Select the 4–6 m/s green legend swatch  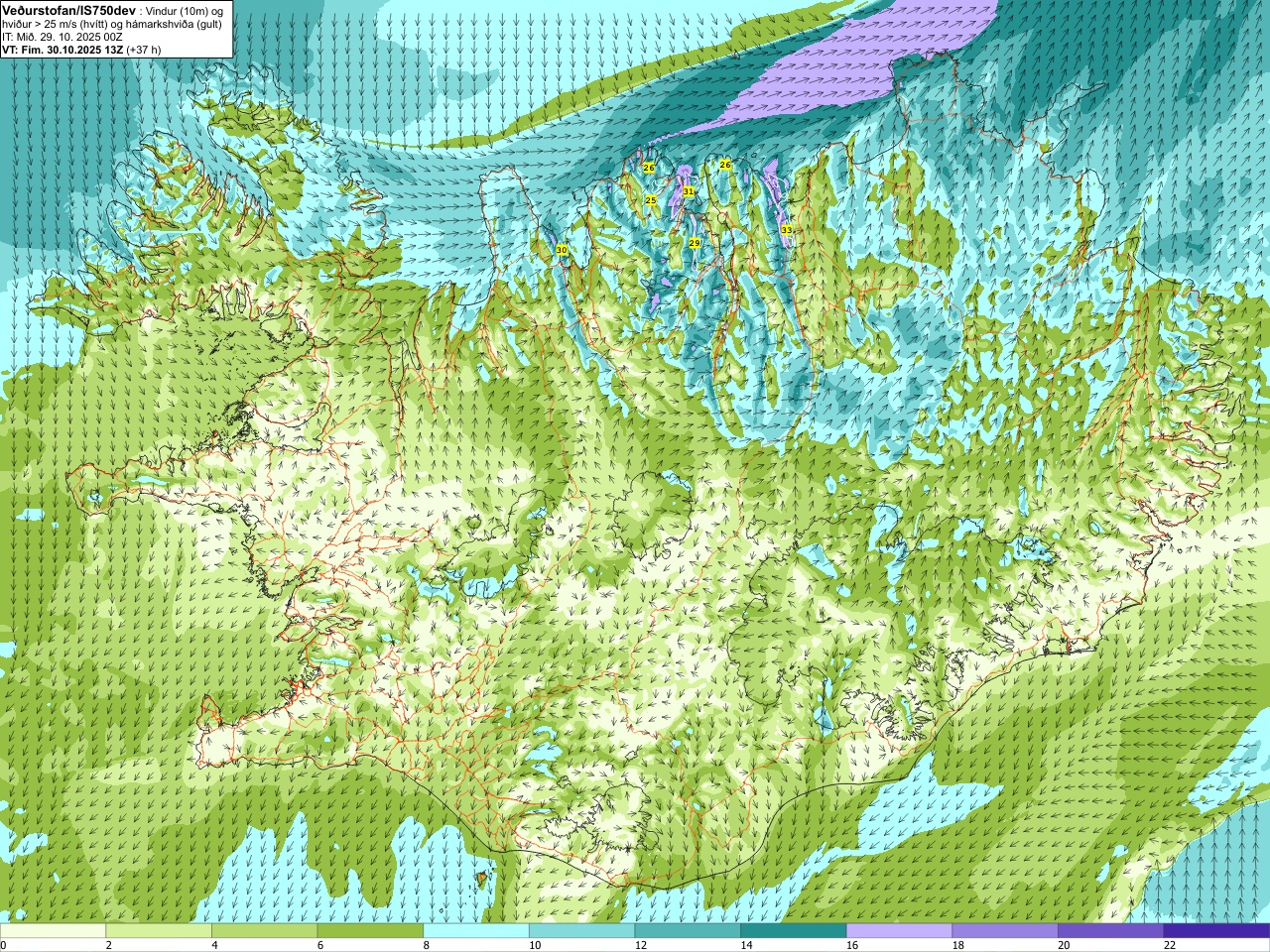point(264,931)
